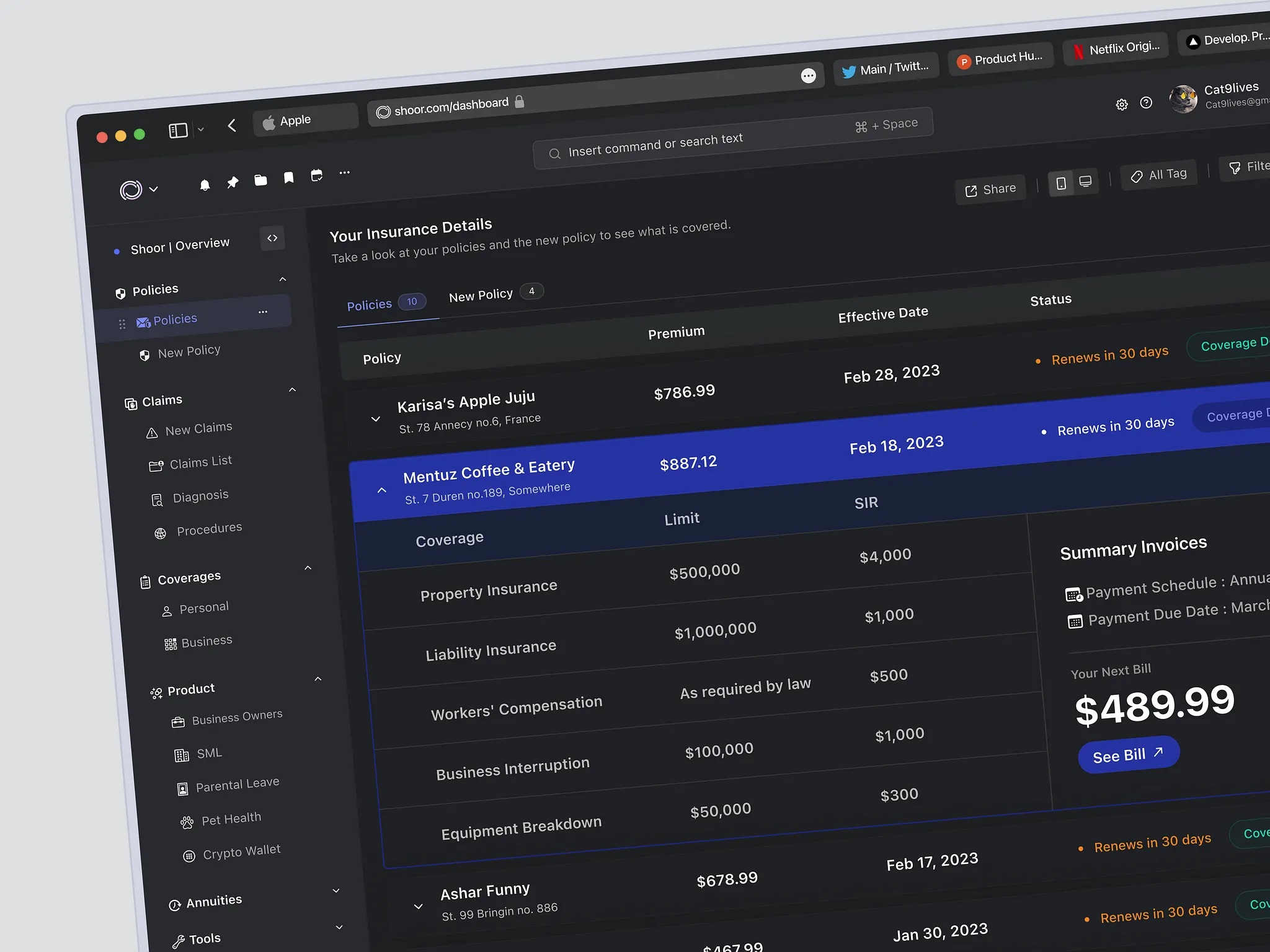1270x952 pixels.
Task: Go back with the browser back arrow
Action: click(232, 126)
